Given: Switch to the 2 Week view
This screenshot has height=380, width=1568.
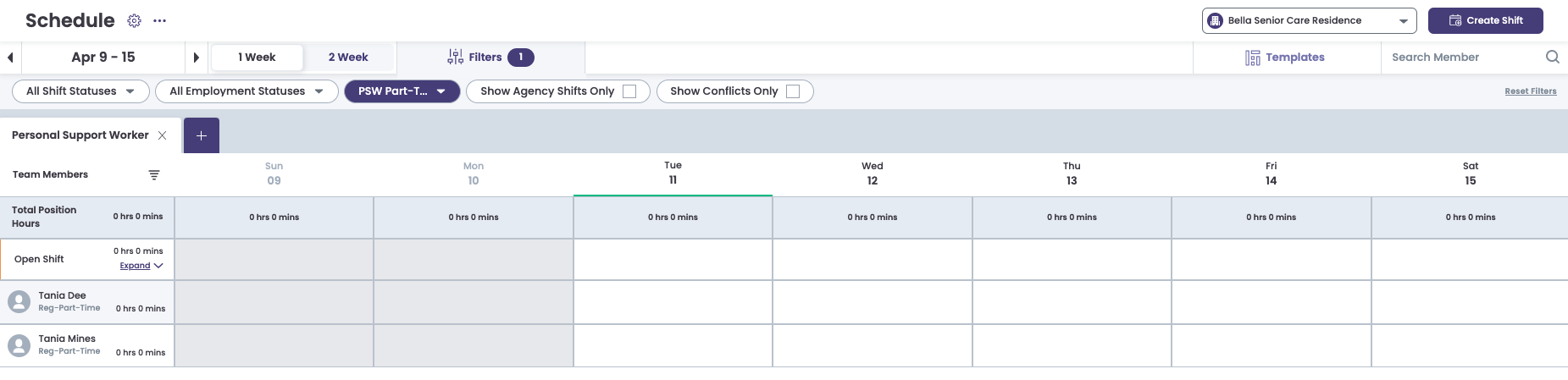Looking at the screenshot, I should [348, 58].
